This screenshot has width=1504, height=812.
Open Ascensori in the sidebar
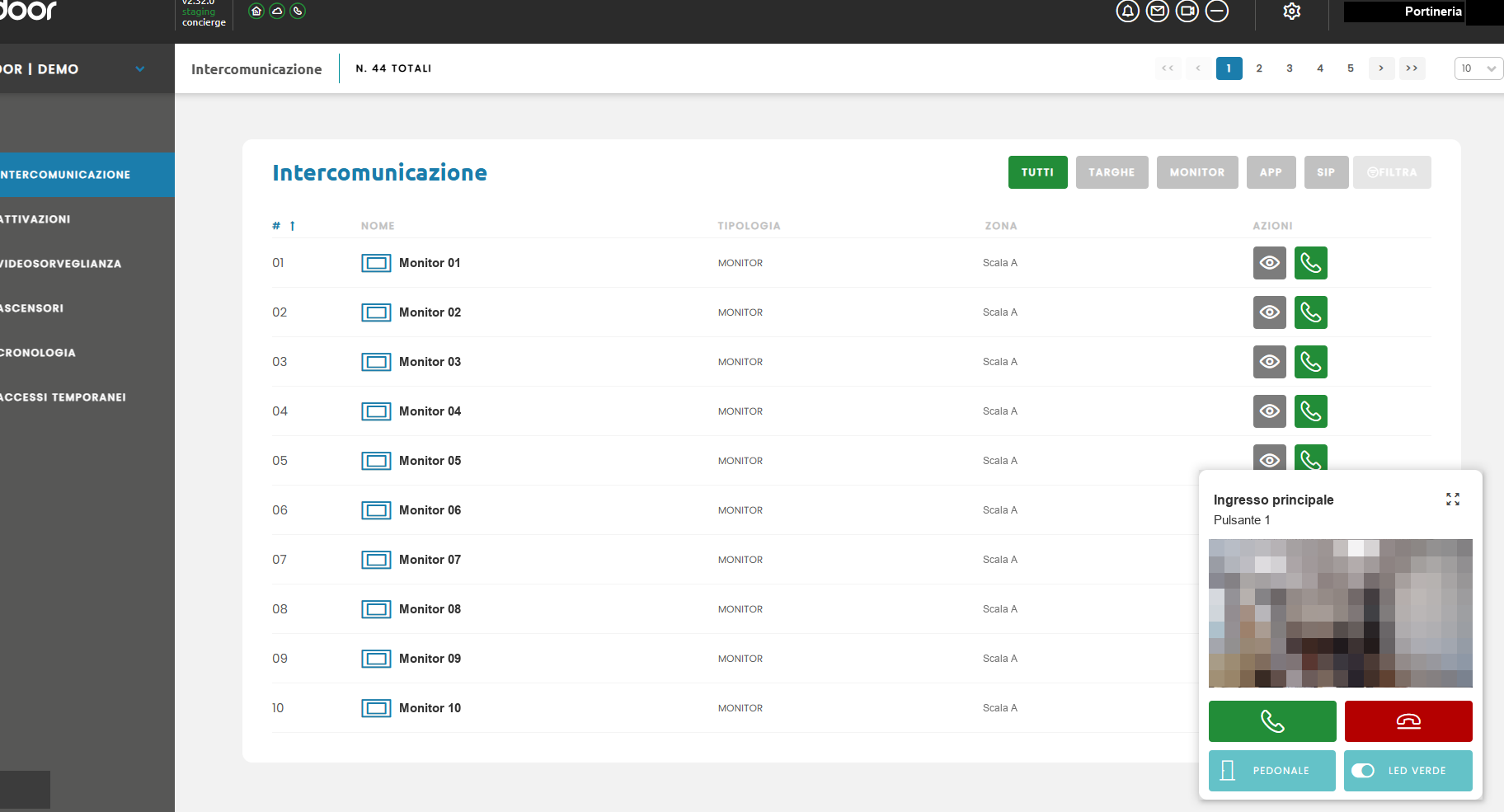[x=87, y=308]
